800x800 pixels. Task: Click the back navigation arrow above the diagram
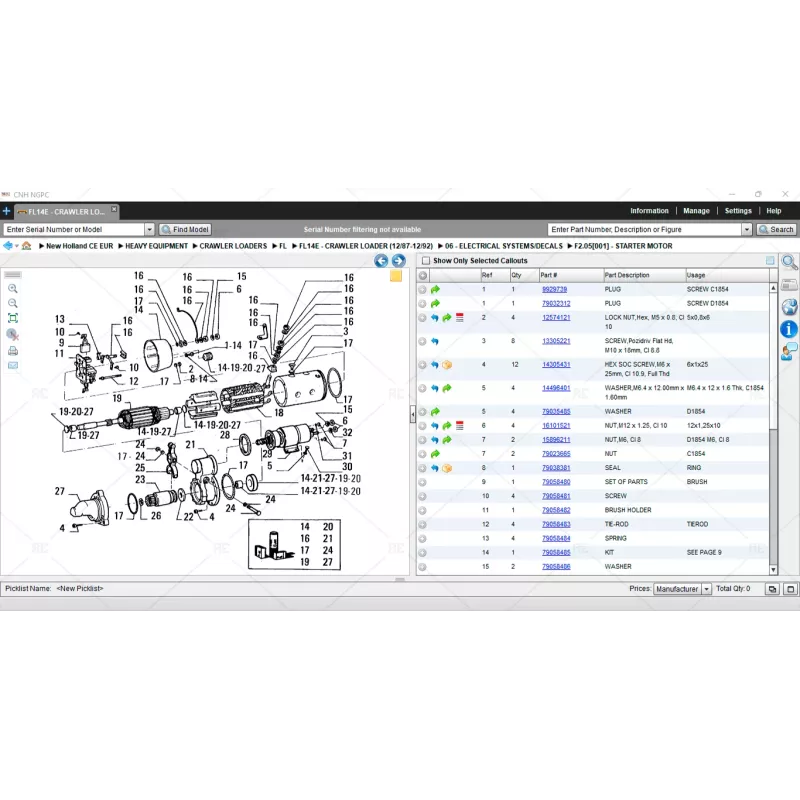[x=381, y=260]
